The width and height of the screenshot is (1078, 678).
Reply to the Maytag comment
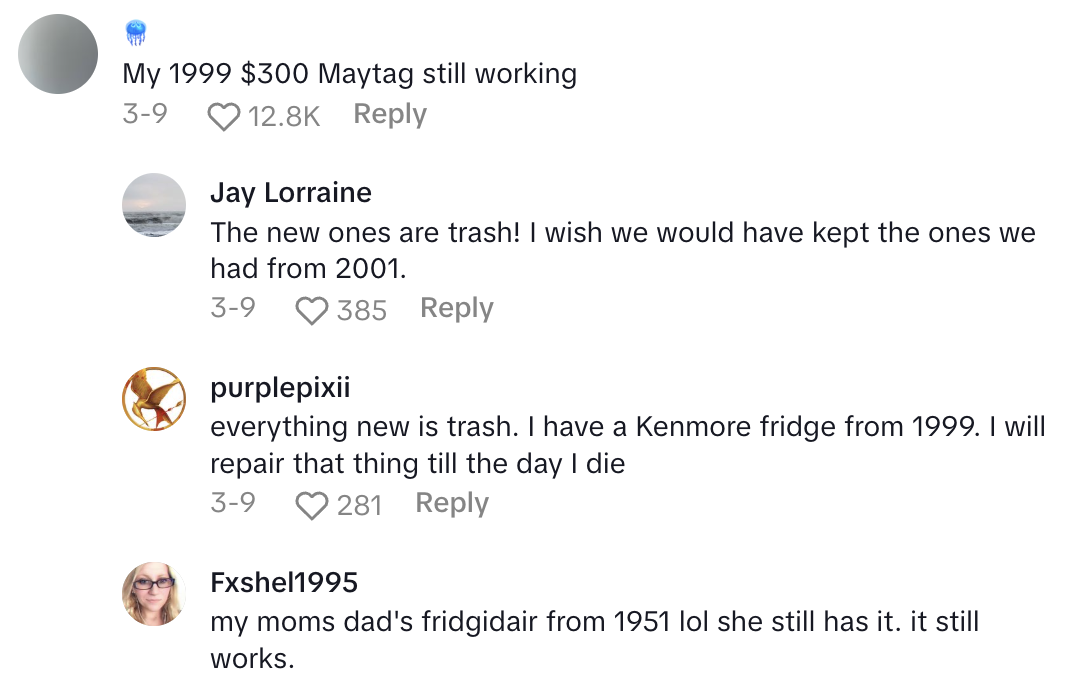pyautogui.click(x=389, y=114)
